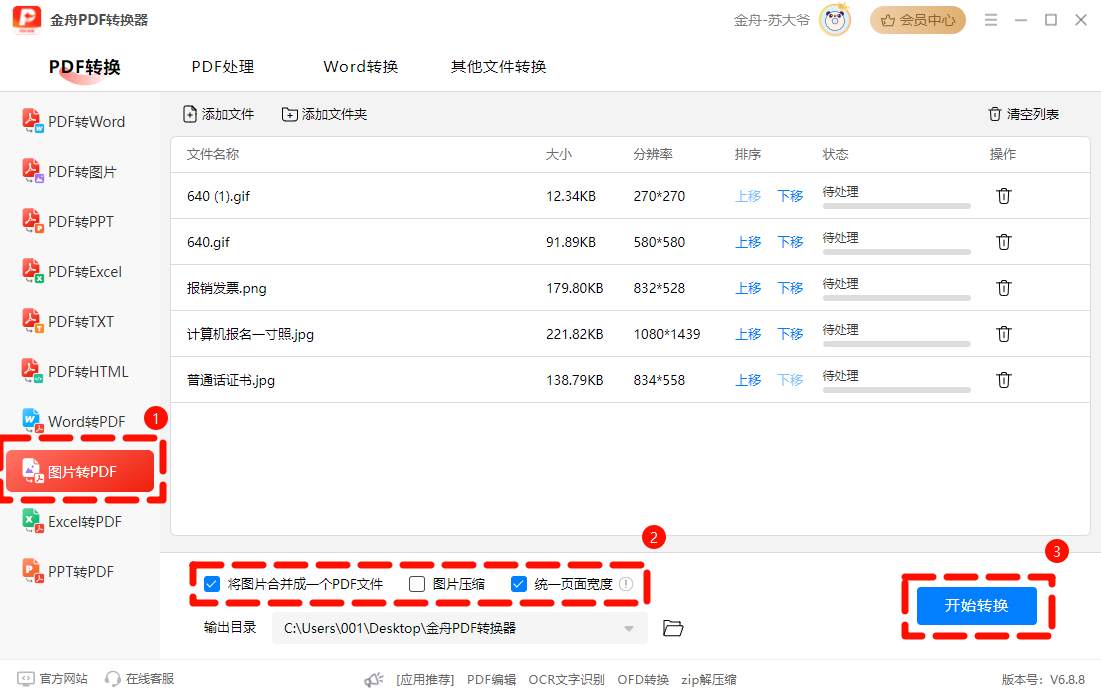Move 计算机报名一寸照.jpg down with 下移

790,334
